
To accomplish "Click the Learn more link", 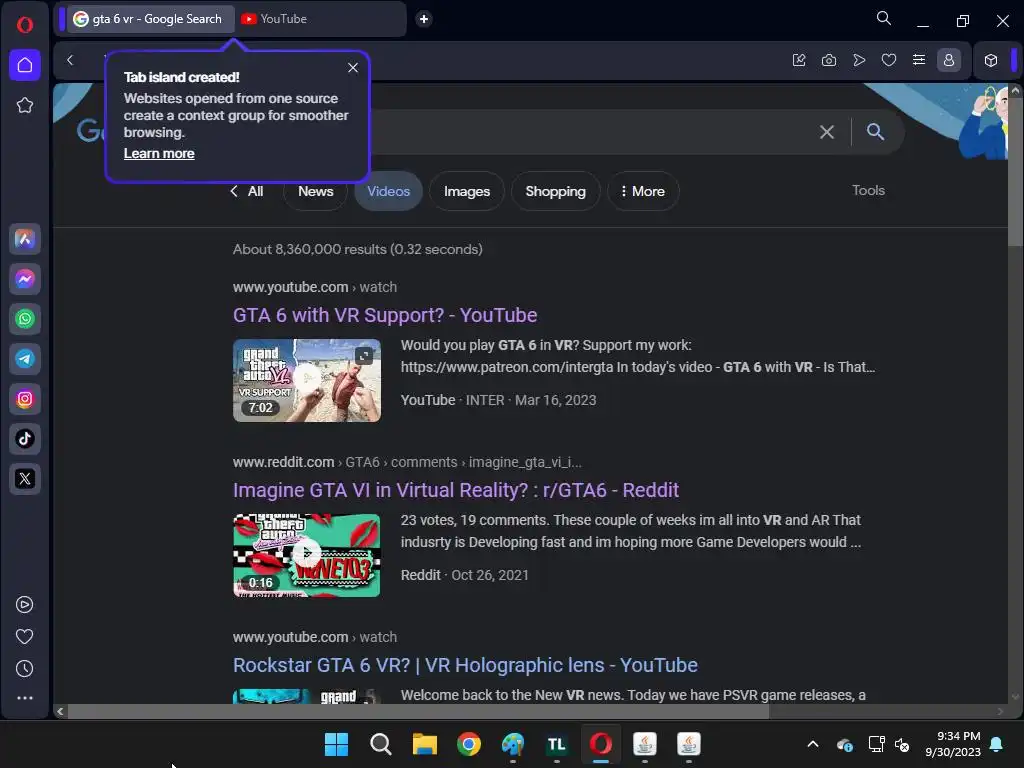I will (x=159, y=153).
